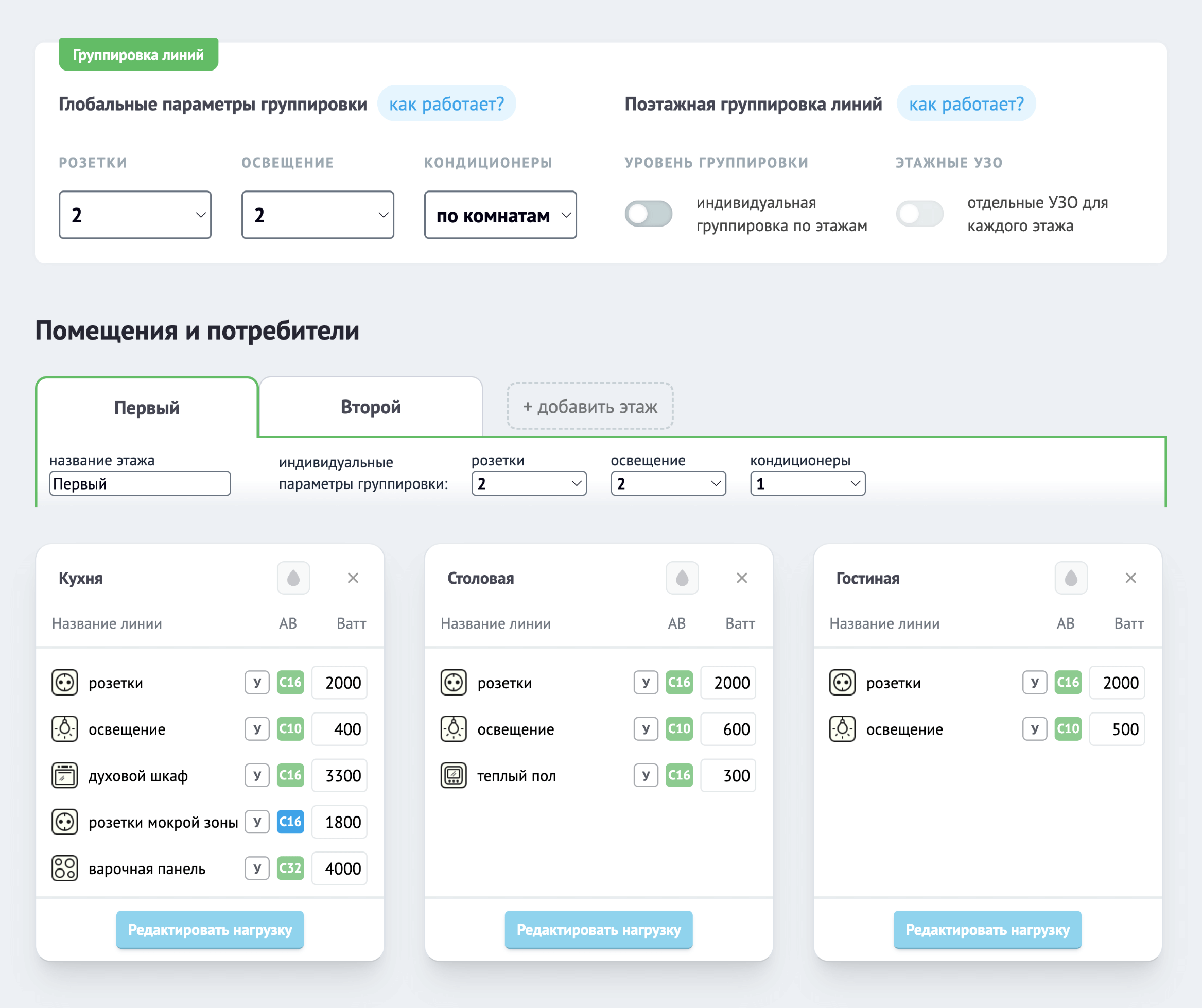1202x1008 pixels.
Task: Click blue C16 badge for розетки мокрой зоны
Action: point(290,822)
